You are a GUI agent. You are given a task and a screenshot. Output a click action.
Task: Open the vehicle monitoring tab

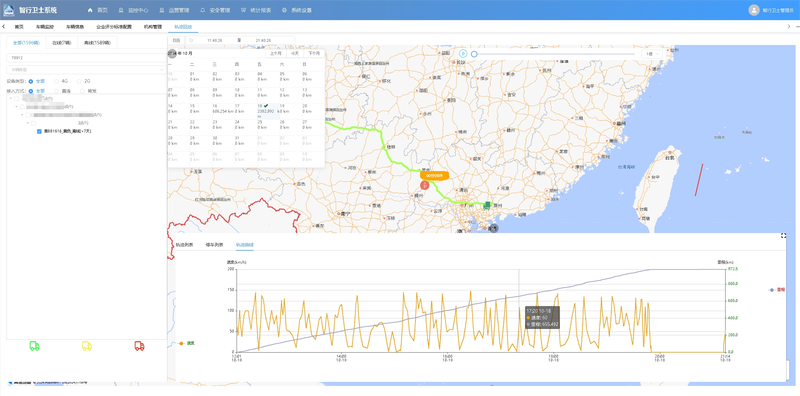tap(45, 27)
